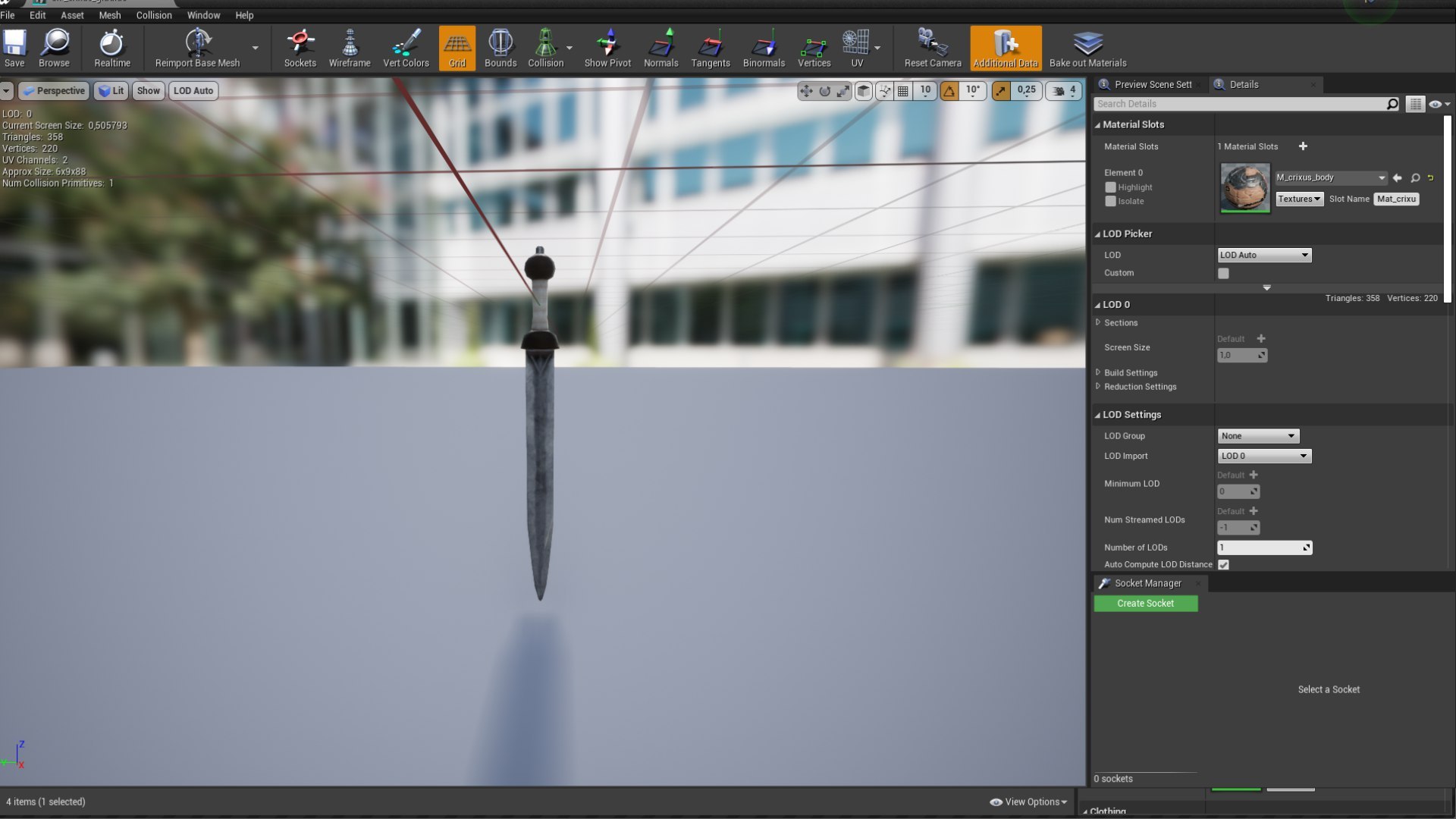Toggle grid position snapping

point(903,91)
